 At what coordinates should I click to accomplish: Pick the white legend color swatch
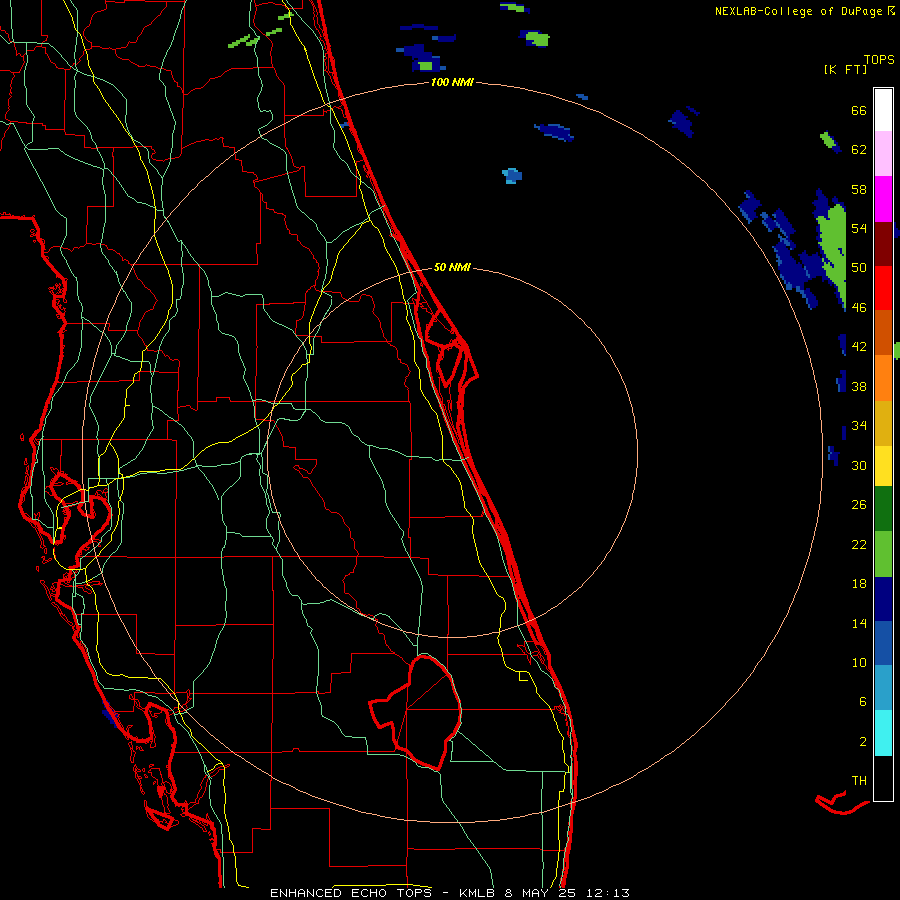click(x=883, y=110)
